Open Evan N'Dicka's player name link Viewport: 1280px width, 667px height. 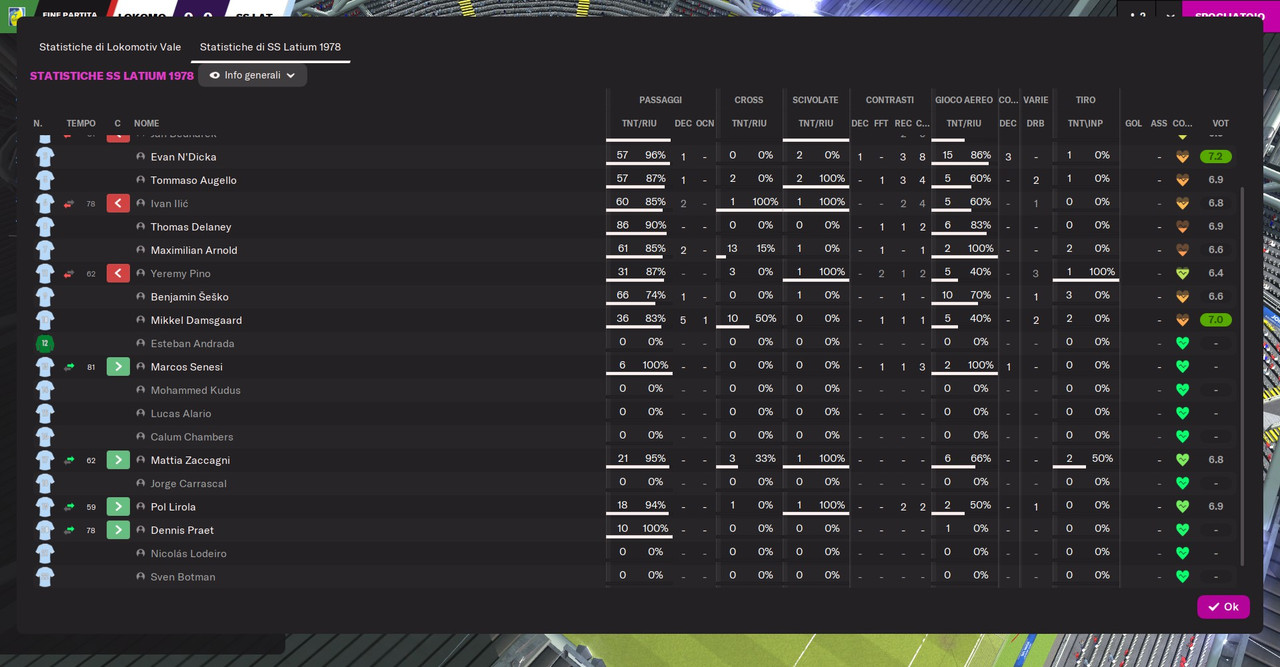[183, 157]
